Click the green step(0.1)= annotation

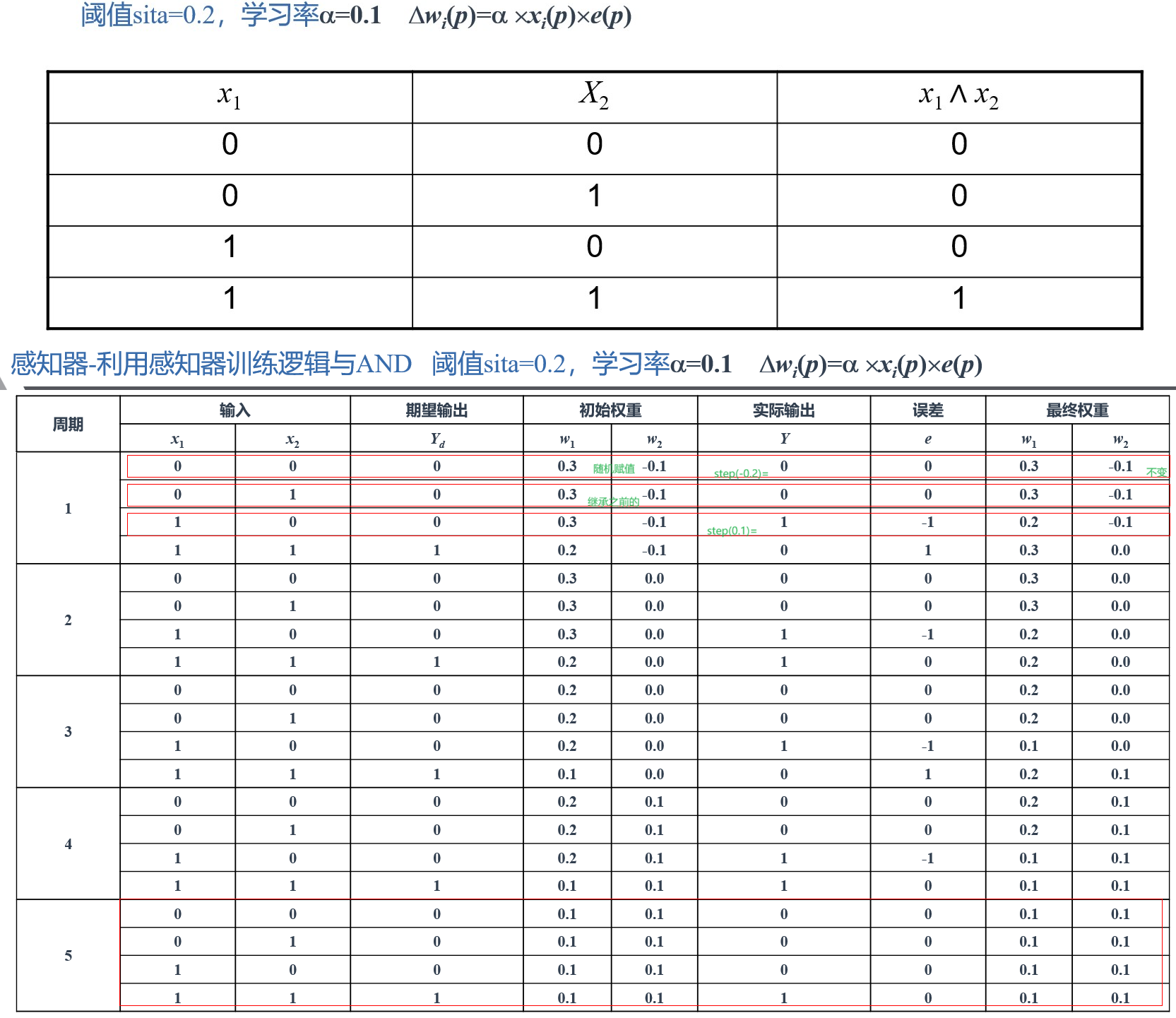(x=732, y=531)
